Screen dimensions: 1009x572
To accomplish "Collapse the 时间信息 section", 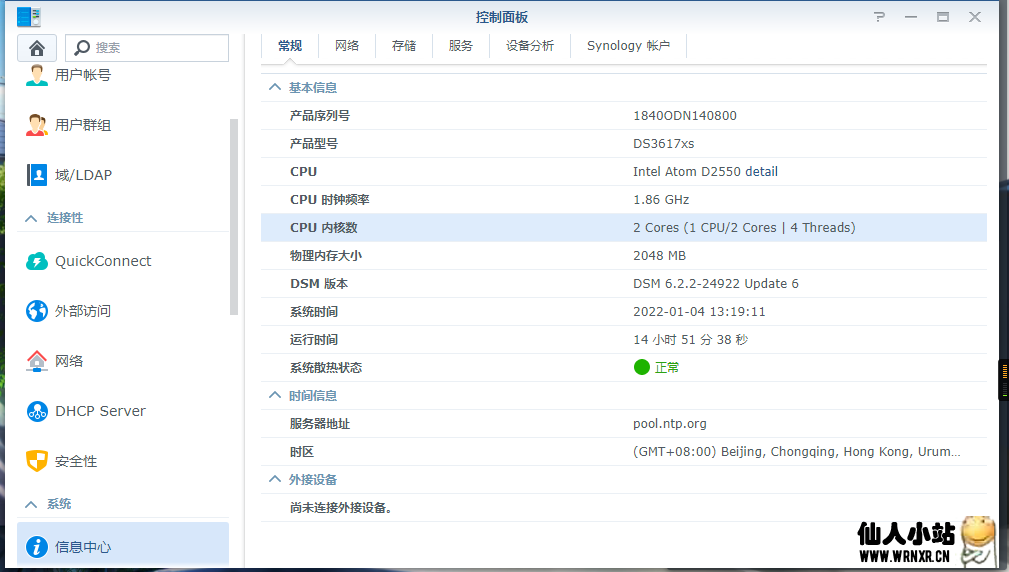I will point(275,395).
